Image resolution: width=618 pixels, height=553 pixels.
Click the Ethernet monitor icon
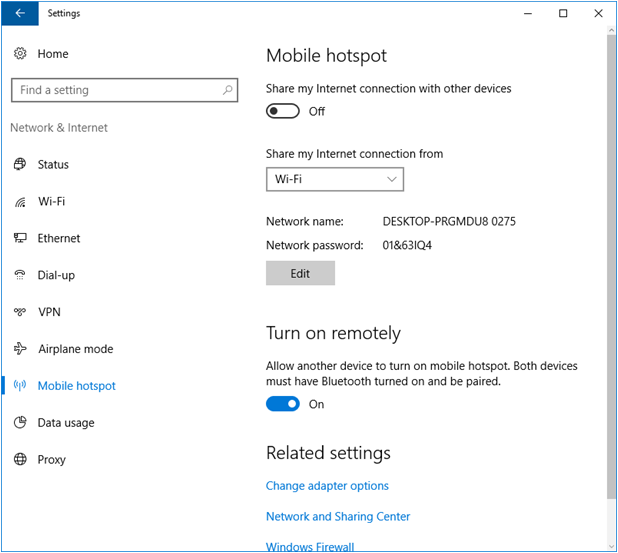(20, 239)
